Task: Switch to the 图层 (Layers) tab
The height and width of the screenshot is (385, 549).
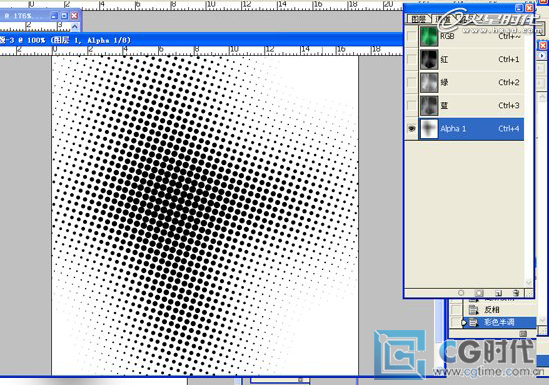Action: click(418, 19)
